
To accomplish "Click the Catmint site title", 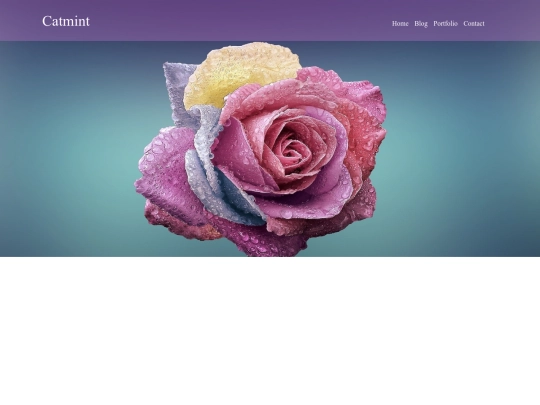I will click(66, 21).
